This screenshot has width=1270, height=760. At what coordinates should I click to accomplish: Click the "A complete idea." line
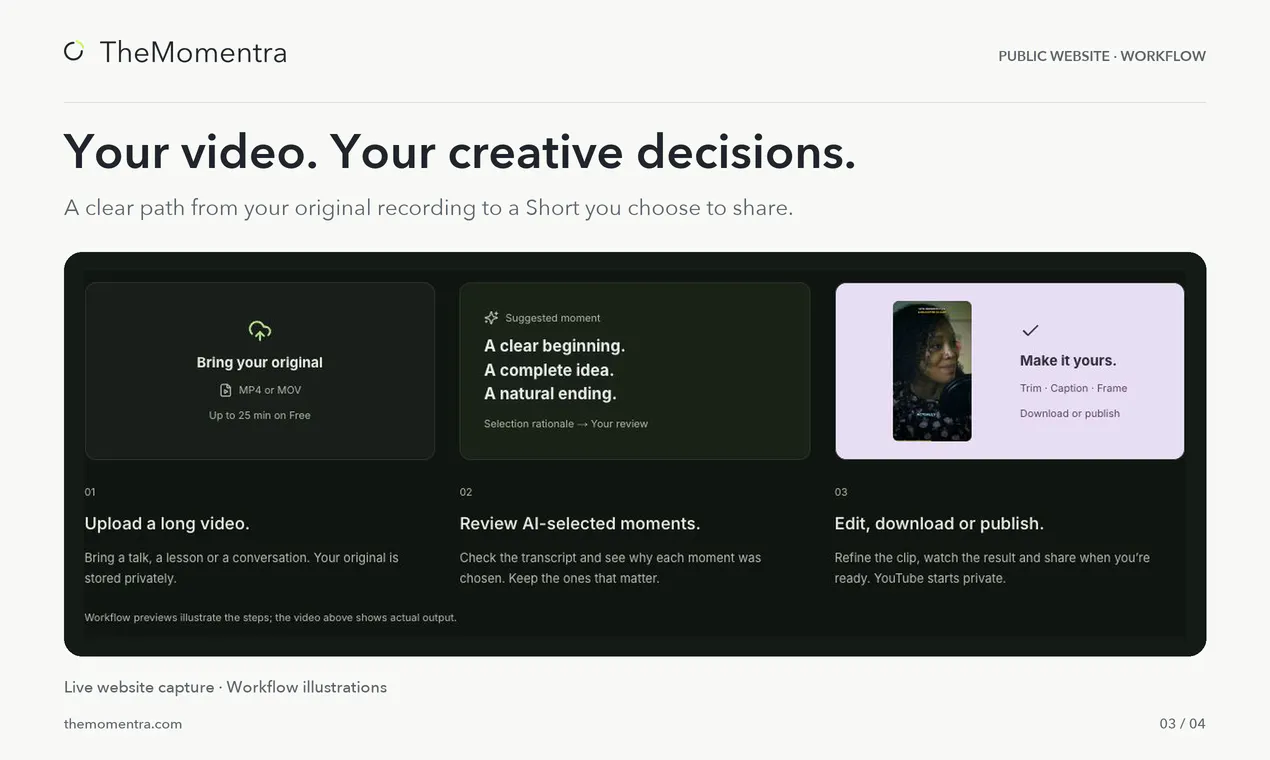[x=550, y=370]
